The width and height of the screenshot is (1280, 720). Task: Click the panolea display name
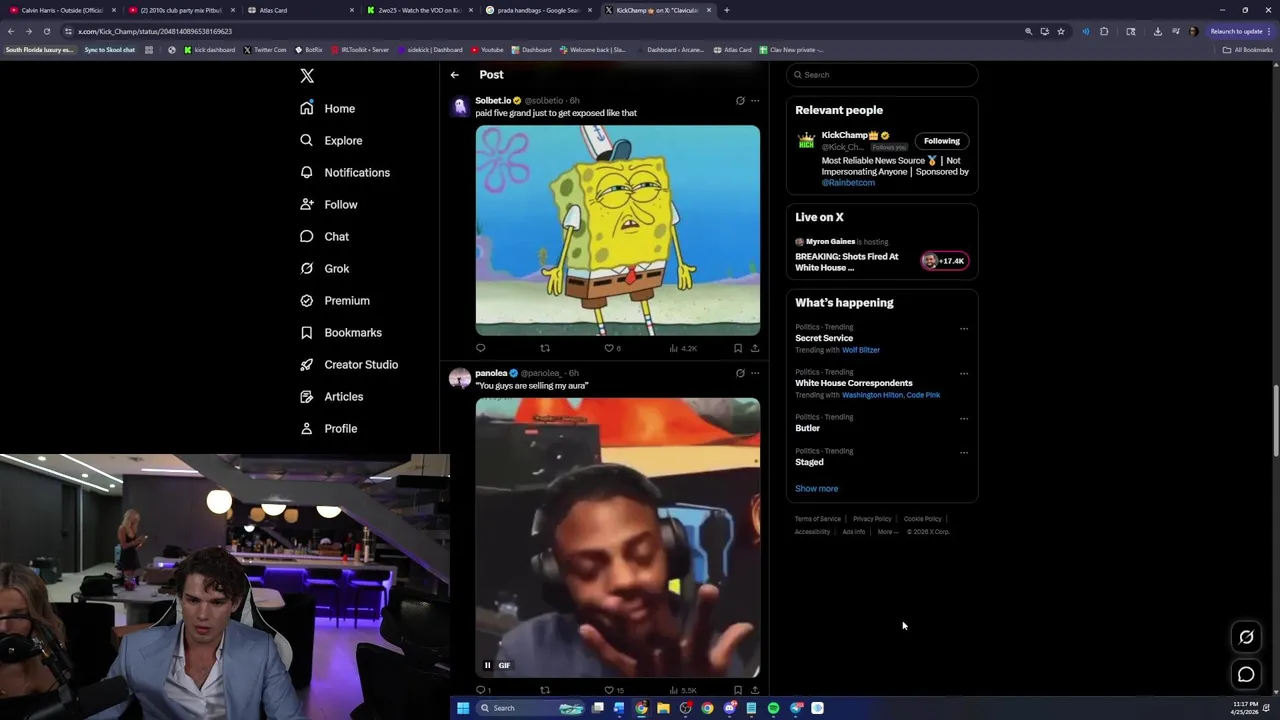pyautogui.click(x=491, y=373)
